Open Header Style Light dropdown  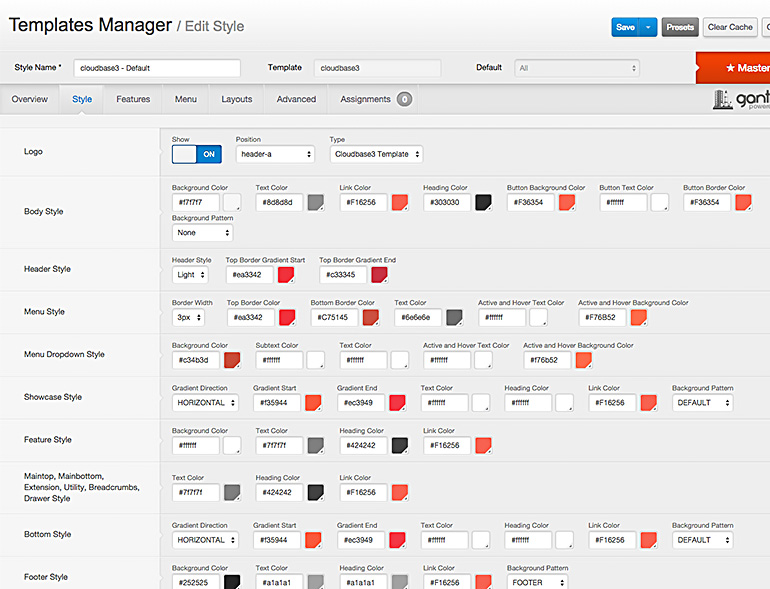[x=190, y=275]
